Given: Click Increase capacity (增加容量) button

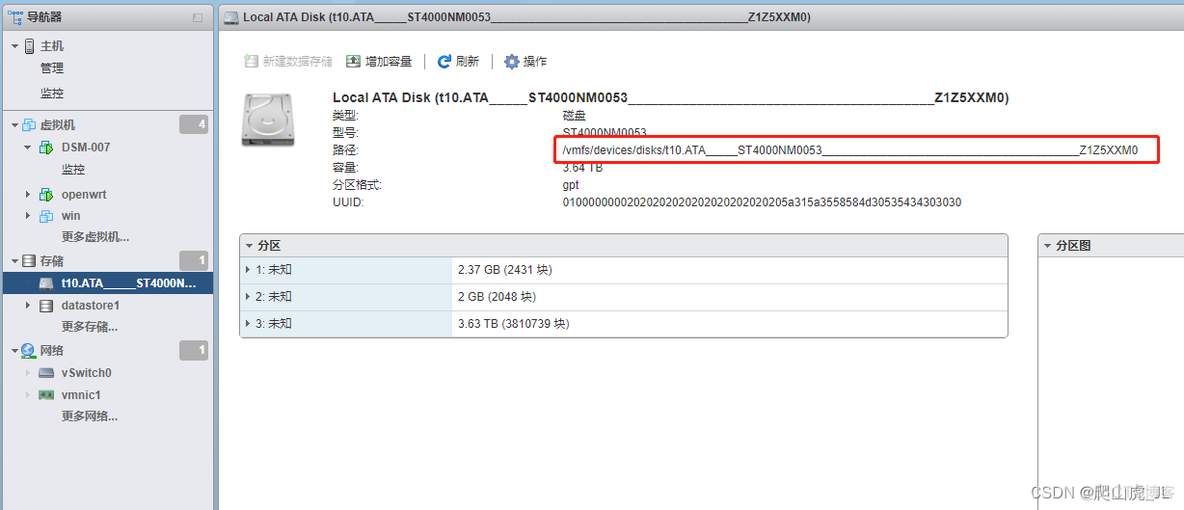Looking at the screenshot, I should tap(379, 61).
